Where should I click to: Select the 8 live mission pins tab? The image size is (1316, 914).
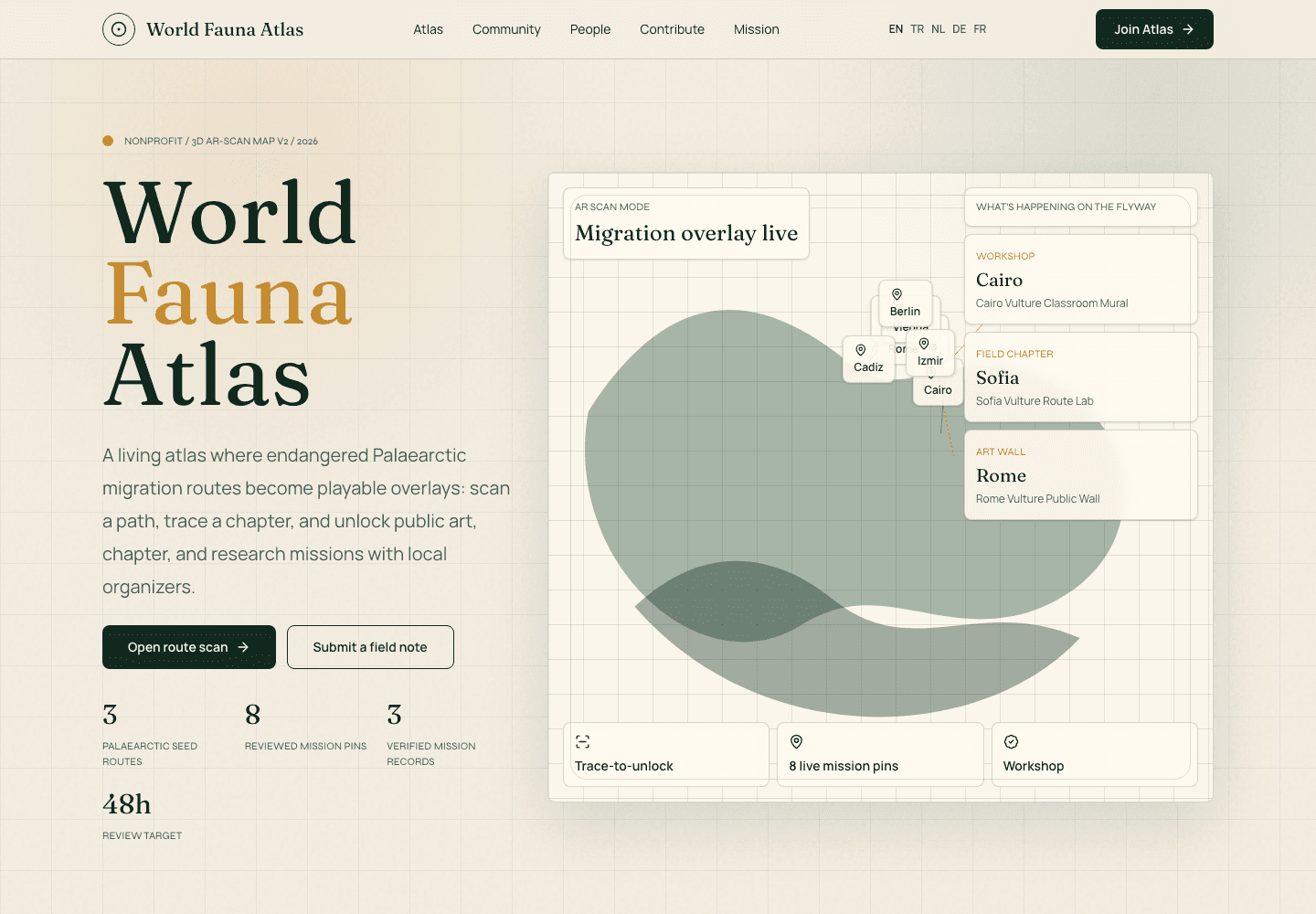[x=880, y=754]
